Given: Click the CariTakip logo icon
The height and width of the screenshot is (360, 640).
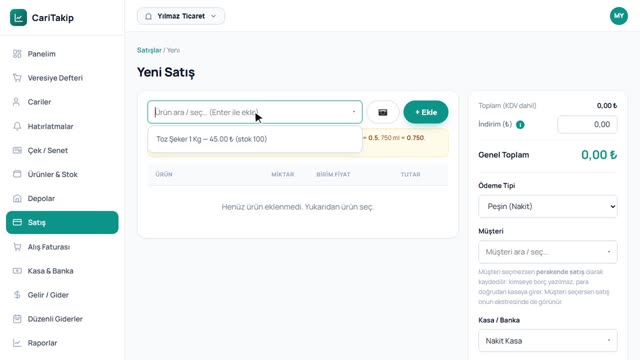Looking at the screenshot, I should (x=18, y=18).
